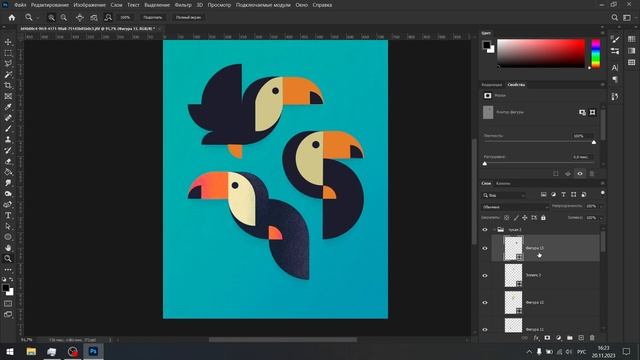Viewport: 640px width, 360px height.
Task: Hide the Эллипс 2 layer
Action: [x=485, y=276]
